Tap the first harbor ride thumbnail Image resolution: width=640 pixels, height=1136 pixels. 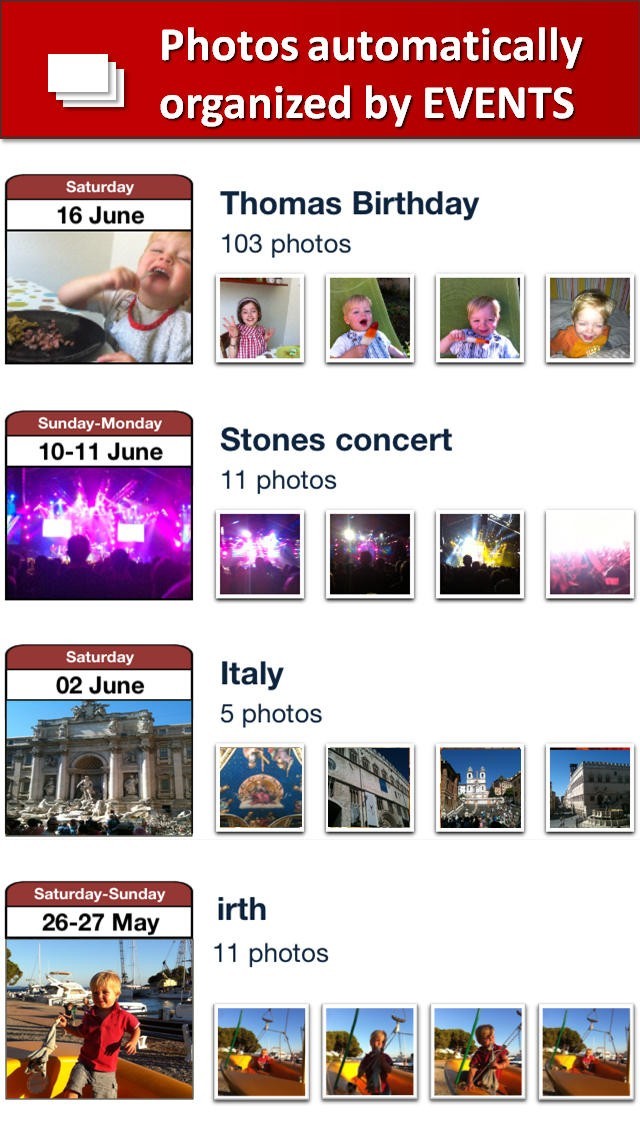click(261, 1052)
